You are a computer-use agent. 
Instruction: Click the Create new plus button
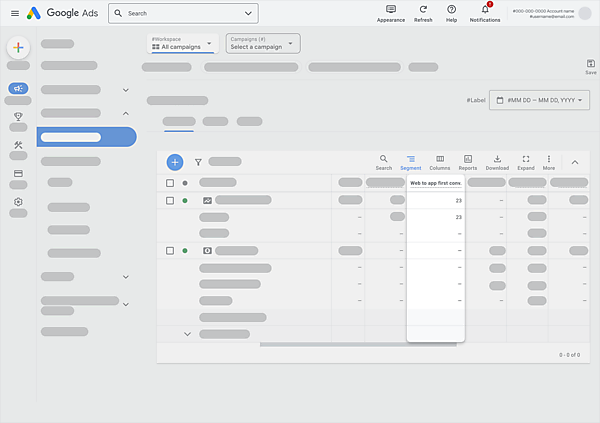point(18,47)
